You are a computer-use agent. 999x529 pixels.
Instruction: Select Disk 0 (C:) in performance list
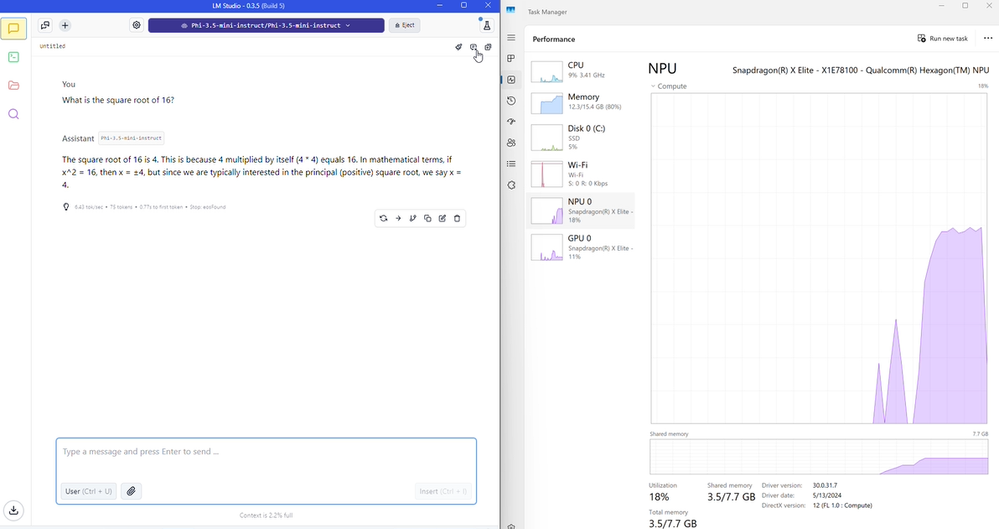[580, 137]
